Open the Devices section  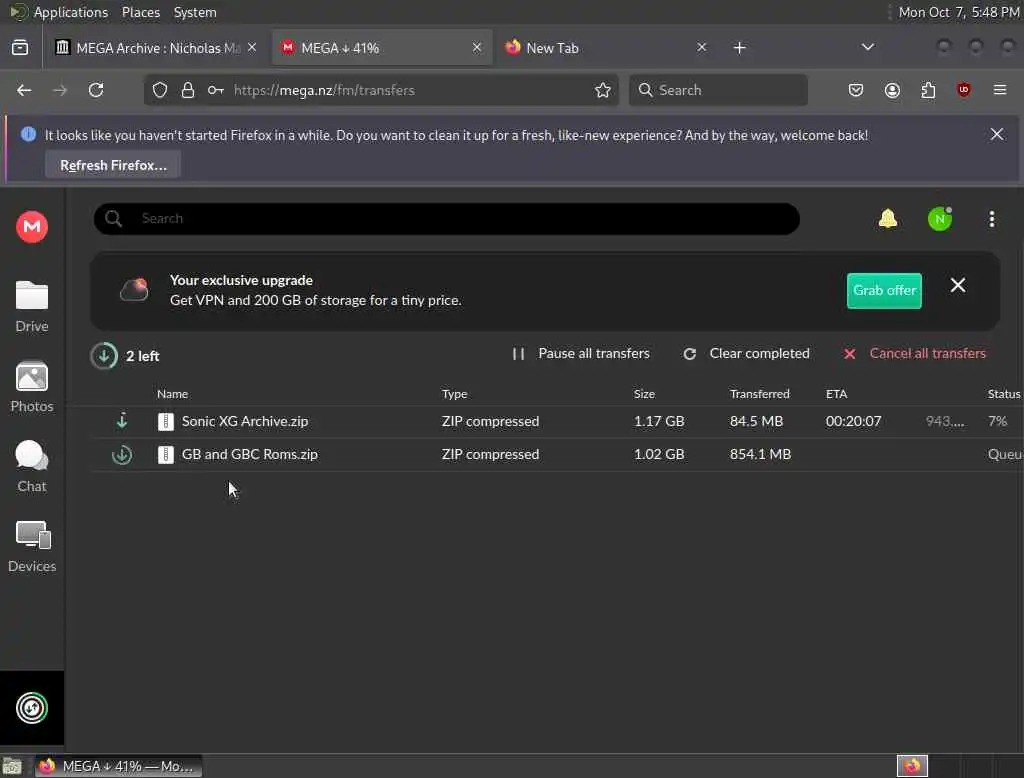31,547
